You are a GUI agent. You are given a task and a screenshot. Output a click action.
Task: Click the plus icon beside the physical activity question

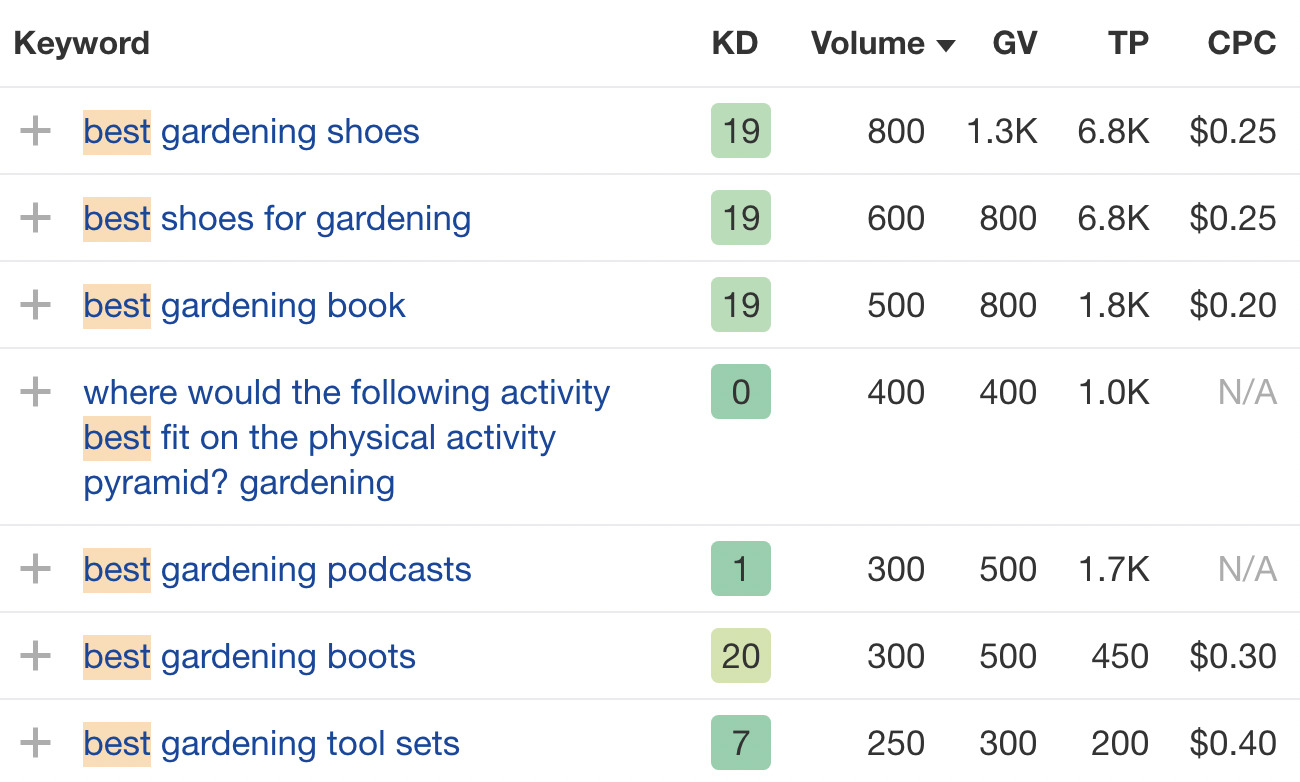pos(36,392)
